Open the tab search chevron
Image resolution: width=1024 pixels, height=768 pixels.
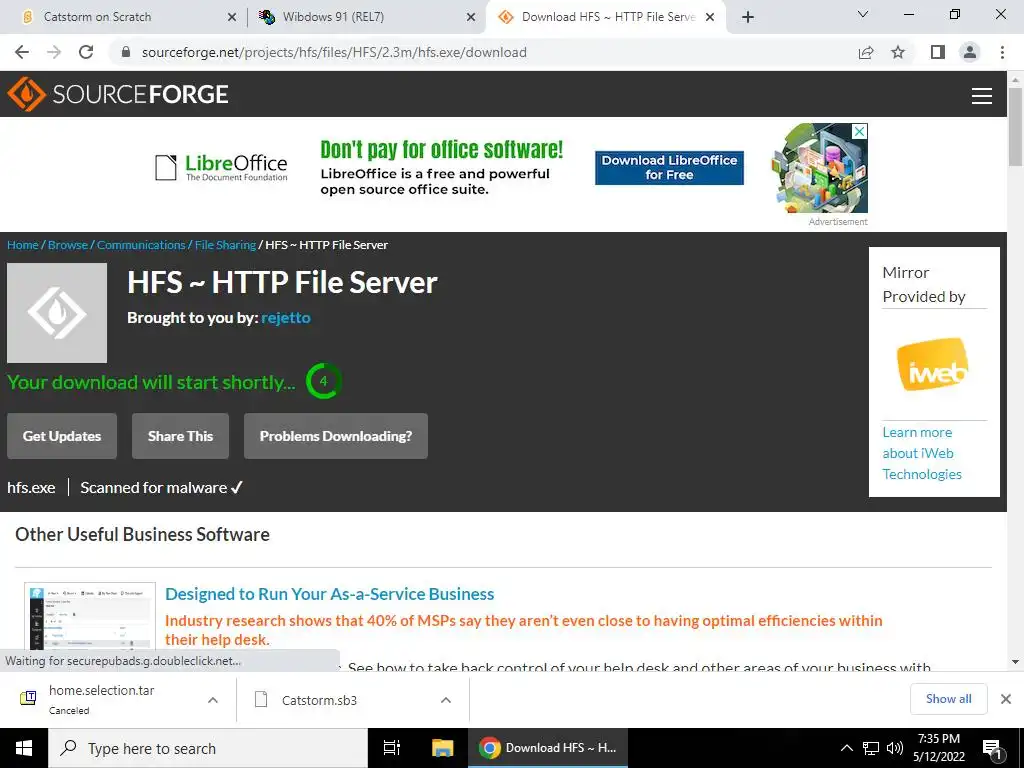click(x=863, y=14)
